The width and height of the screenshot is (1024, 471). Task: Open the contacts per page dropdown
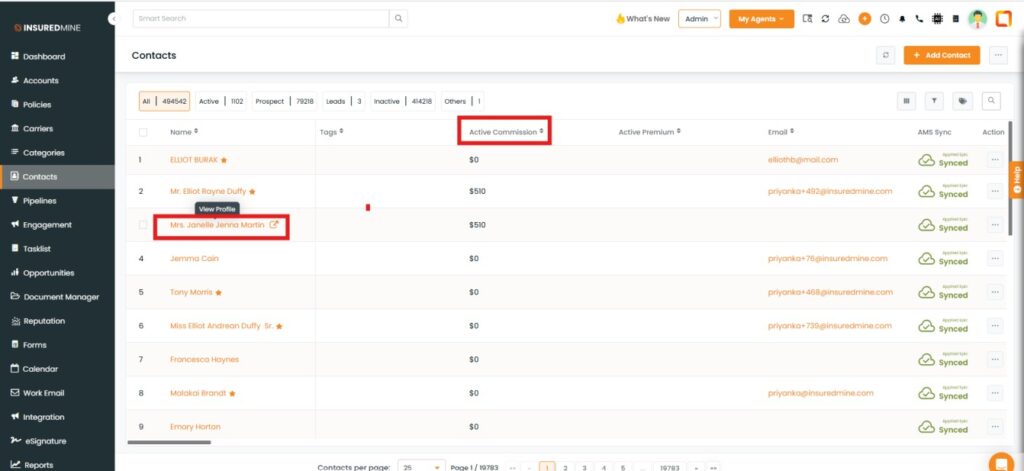pyautogui.click(x=421, y=467)
